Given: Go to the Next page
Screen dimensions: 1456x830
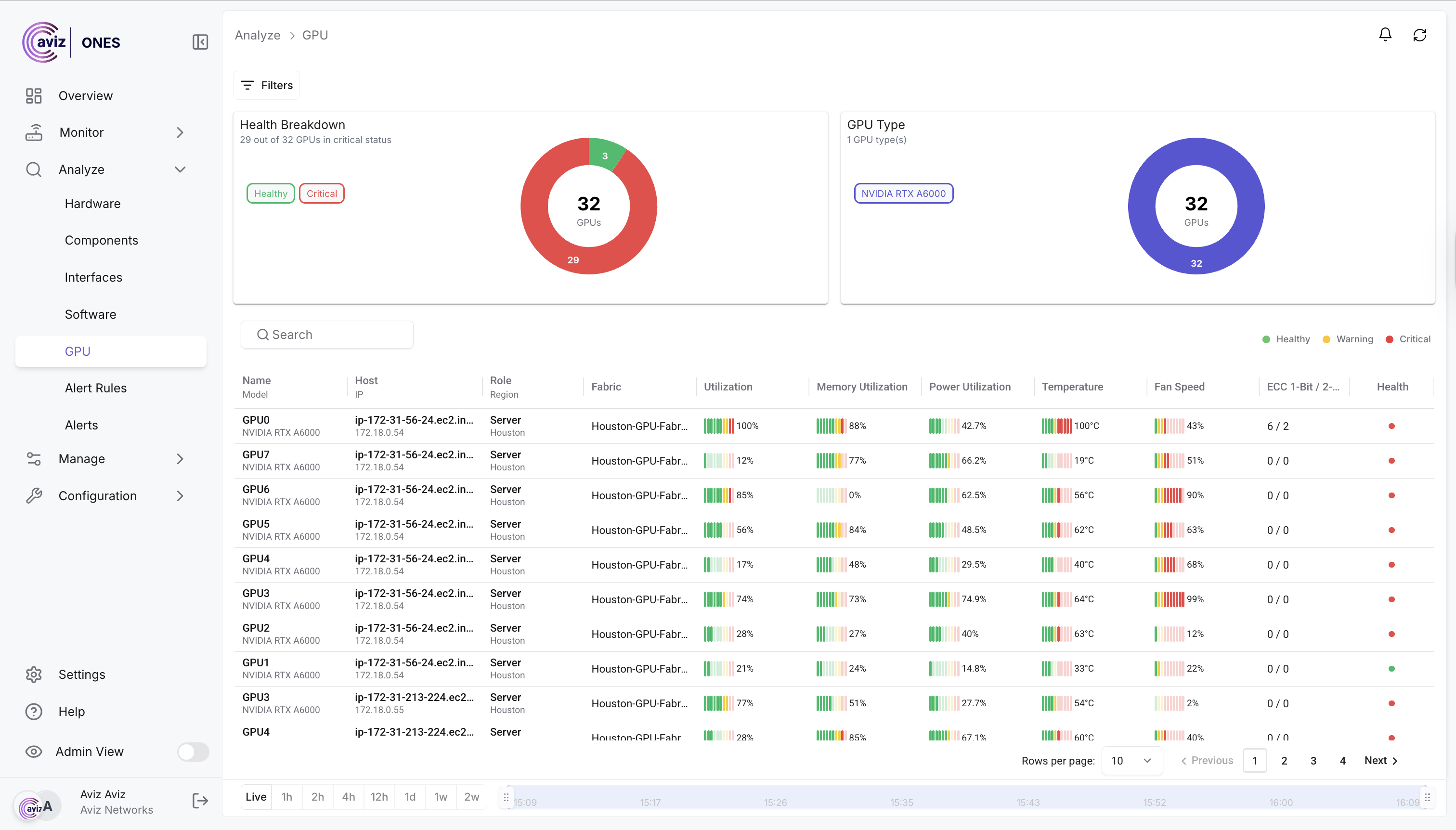Looking at the screenshot, I should (x=1380, y=761).
